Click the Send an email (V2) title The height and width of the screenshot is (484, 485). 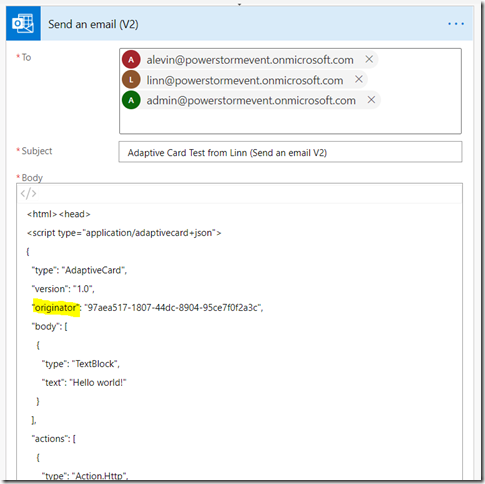(x=93, y=24)
